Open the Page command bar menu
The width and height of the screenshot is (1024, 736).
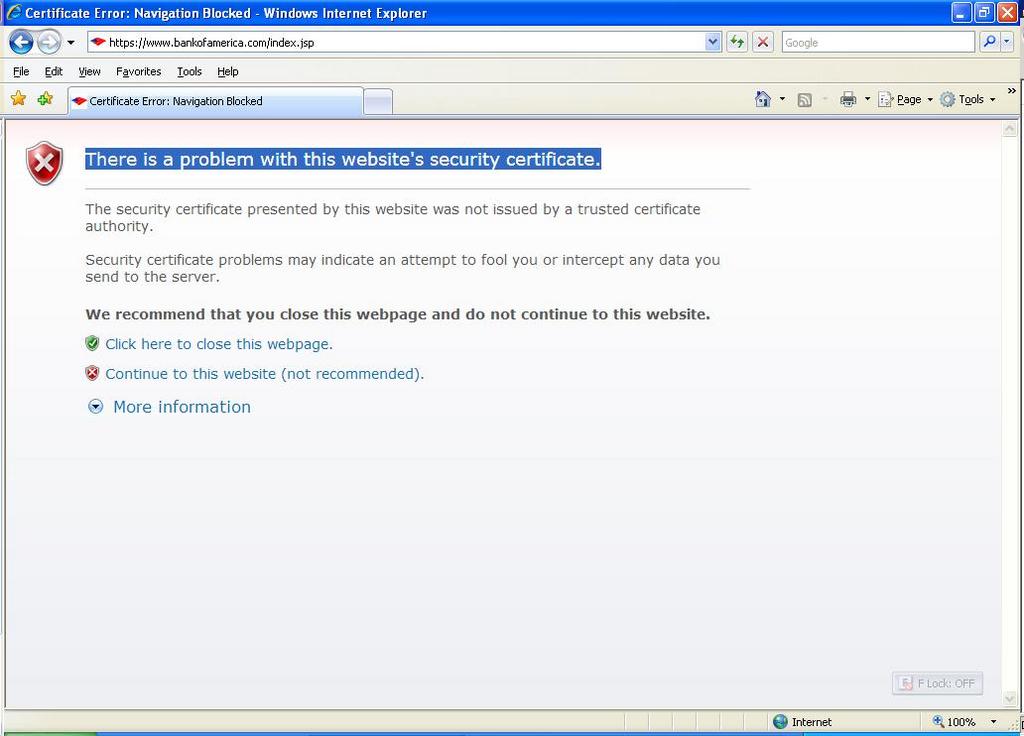[x=906, y=99]
